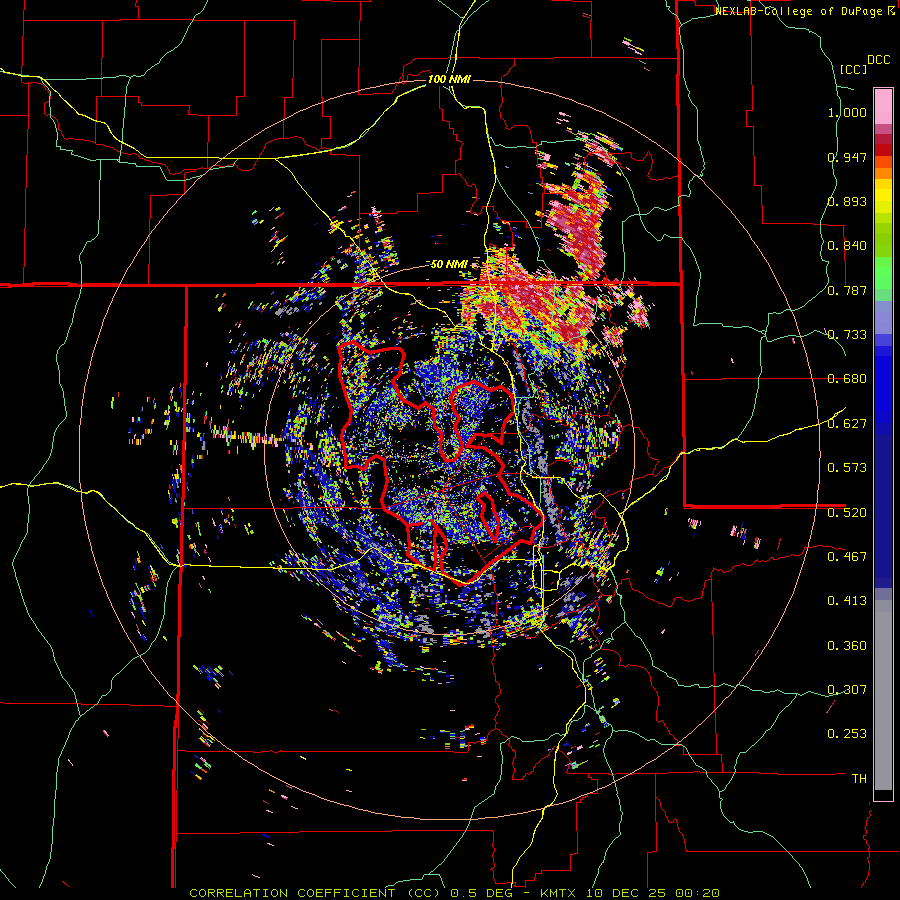Pick the light pink top segment of color bar
This screenshot has height=900, width=900.
pos(883,106)
